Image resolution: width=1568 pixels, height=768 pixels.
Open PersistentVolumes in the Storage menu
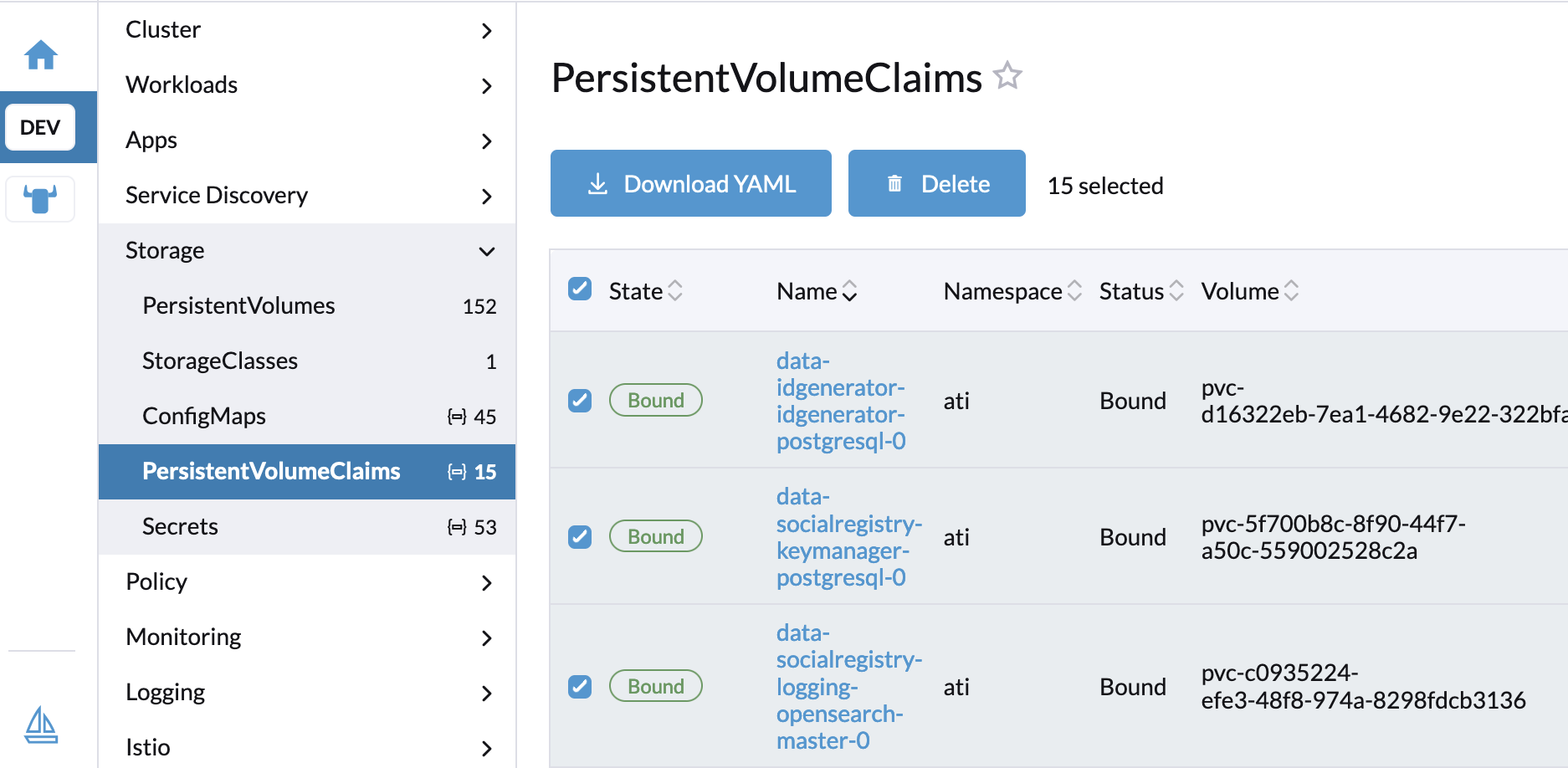click(238, 306)
